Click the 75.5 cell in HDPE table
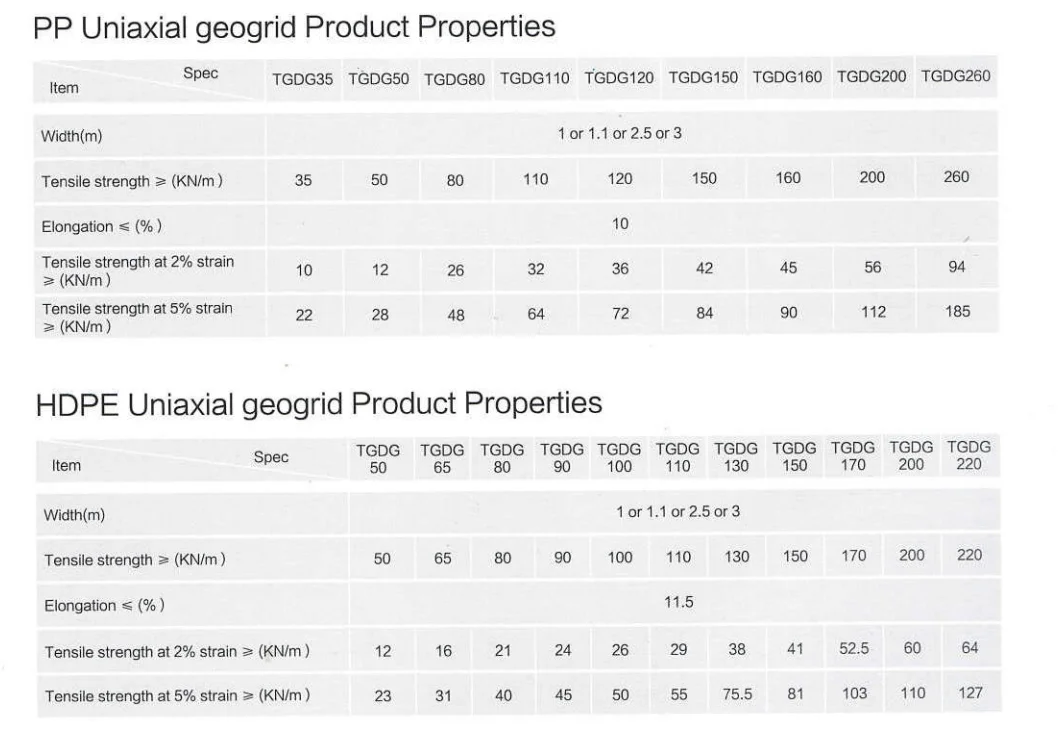The image size is (1063, 733). [x=737, y=694]
